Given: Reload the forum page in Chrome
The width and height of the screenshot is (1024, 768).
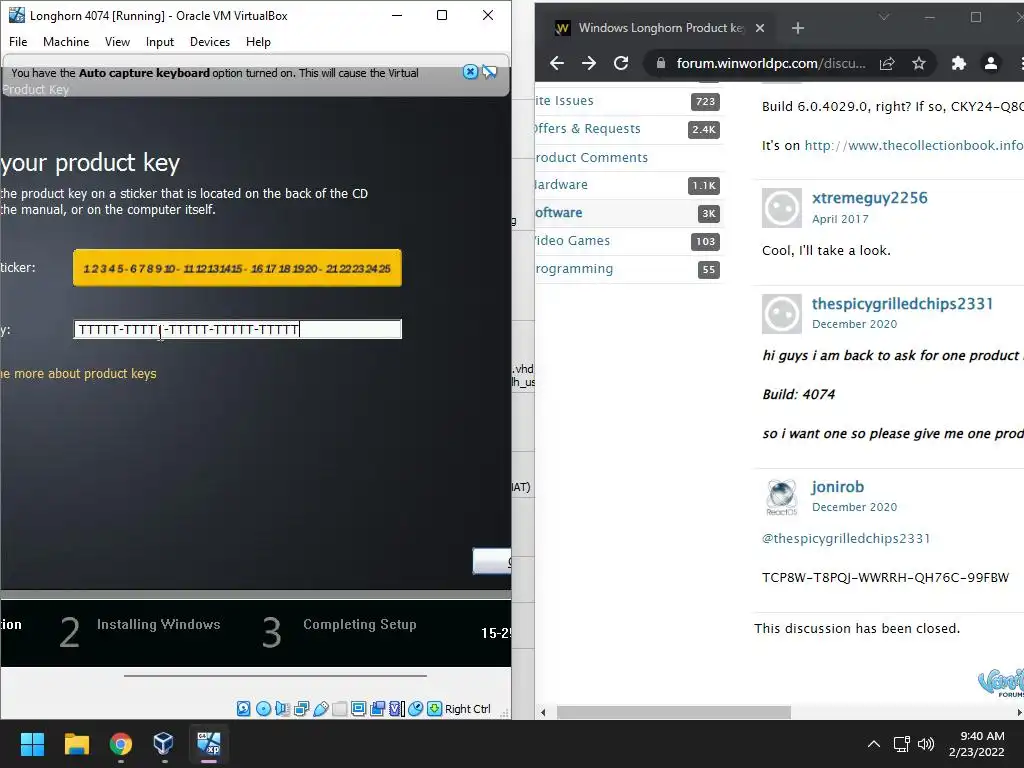Looking at the screenshot, I should [621, 63].
